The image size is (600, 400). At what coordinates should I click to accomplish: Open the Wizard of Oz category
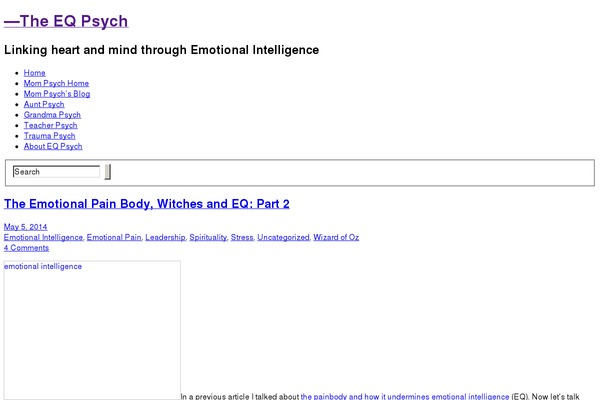[336, 237]
